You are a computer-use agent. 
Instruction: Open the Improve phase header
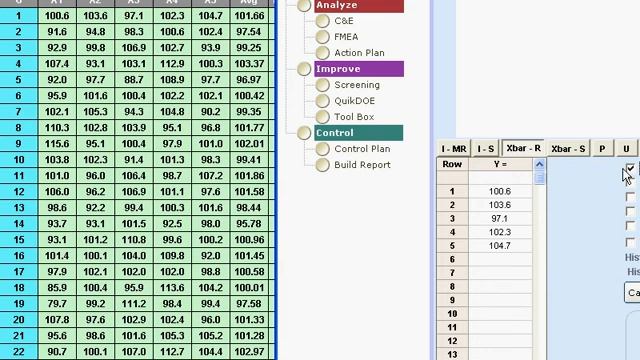coord(359,69)
